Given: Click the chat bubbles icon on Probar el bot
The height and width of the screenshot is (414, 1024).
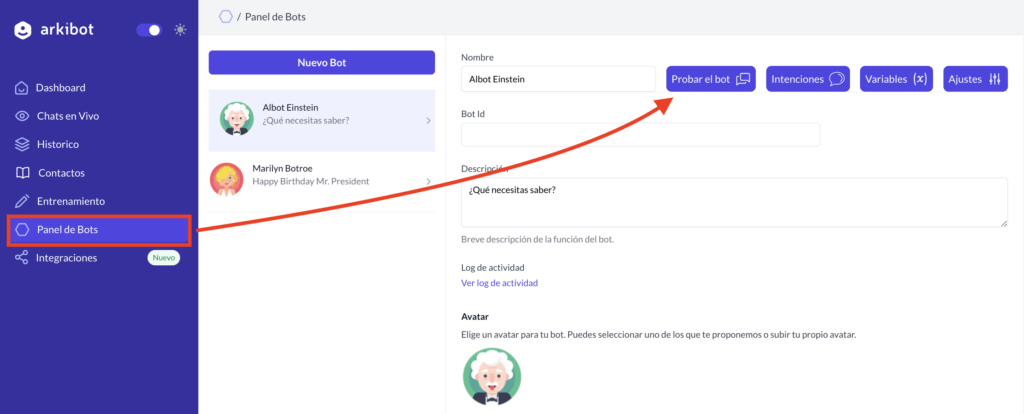Looking at the screenshot, I should [x=743, y=79].
